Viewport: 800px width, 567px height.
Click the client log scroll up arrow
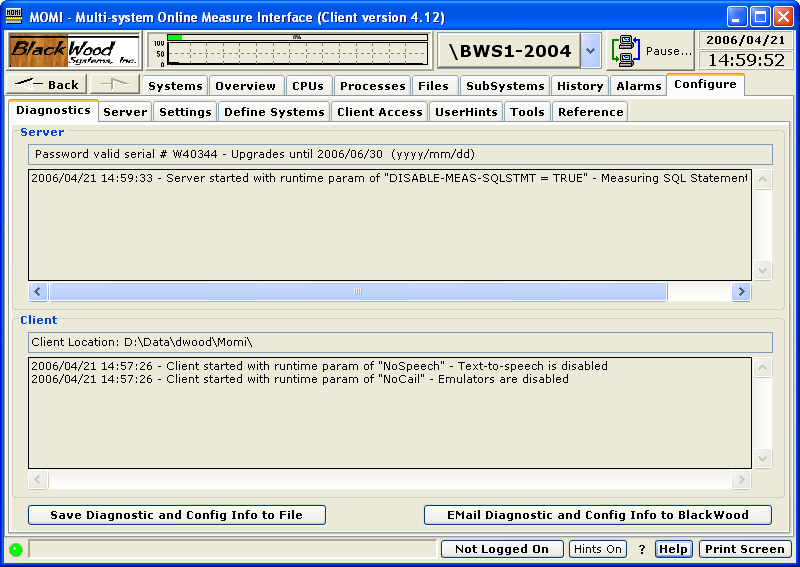click(x=762, y=367)
